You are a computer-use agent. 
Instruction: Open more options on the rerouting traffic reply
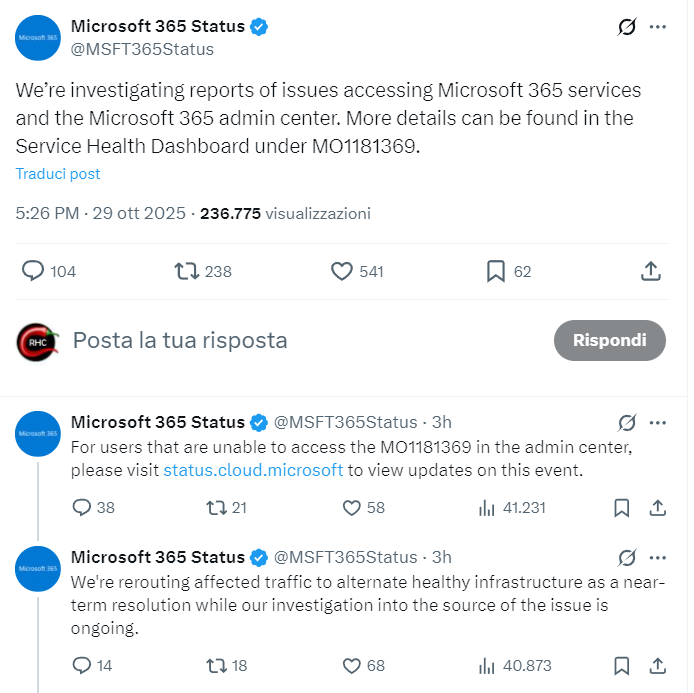(x=657, y=557)
